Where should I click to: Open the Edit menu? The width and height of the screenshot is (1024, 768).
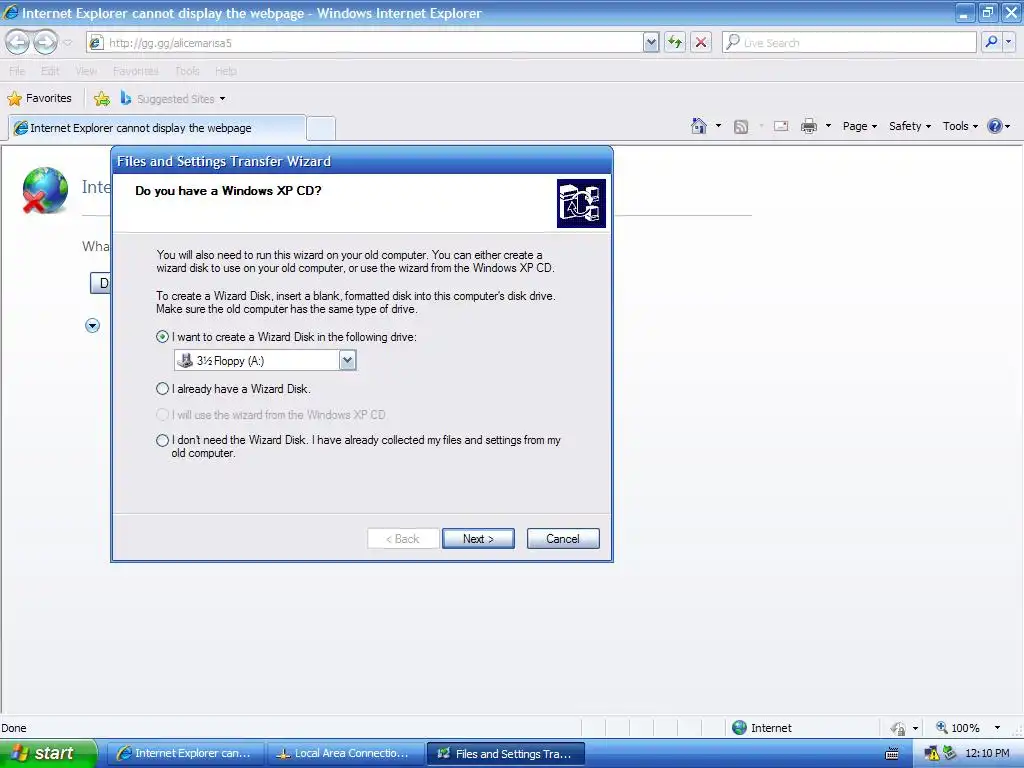pos(50,71)
